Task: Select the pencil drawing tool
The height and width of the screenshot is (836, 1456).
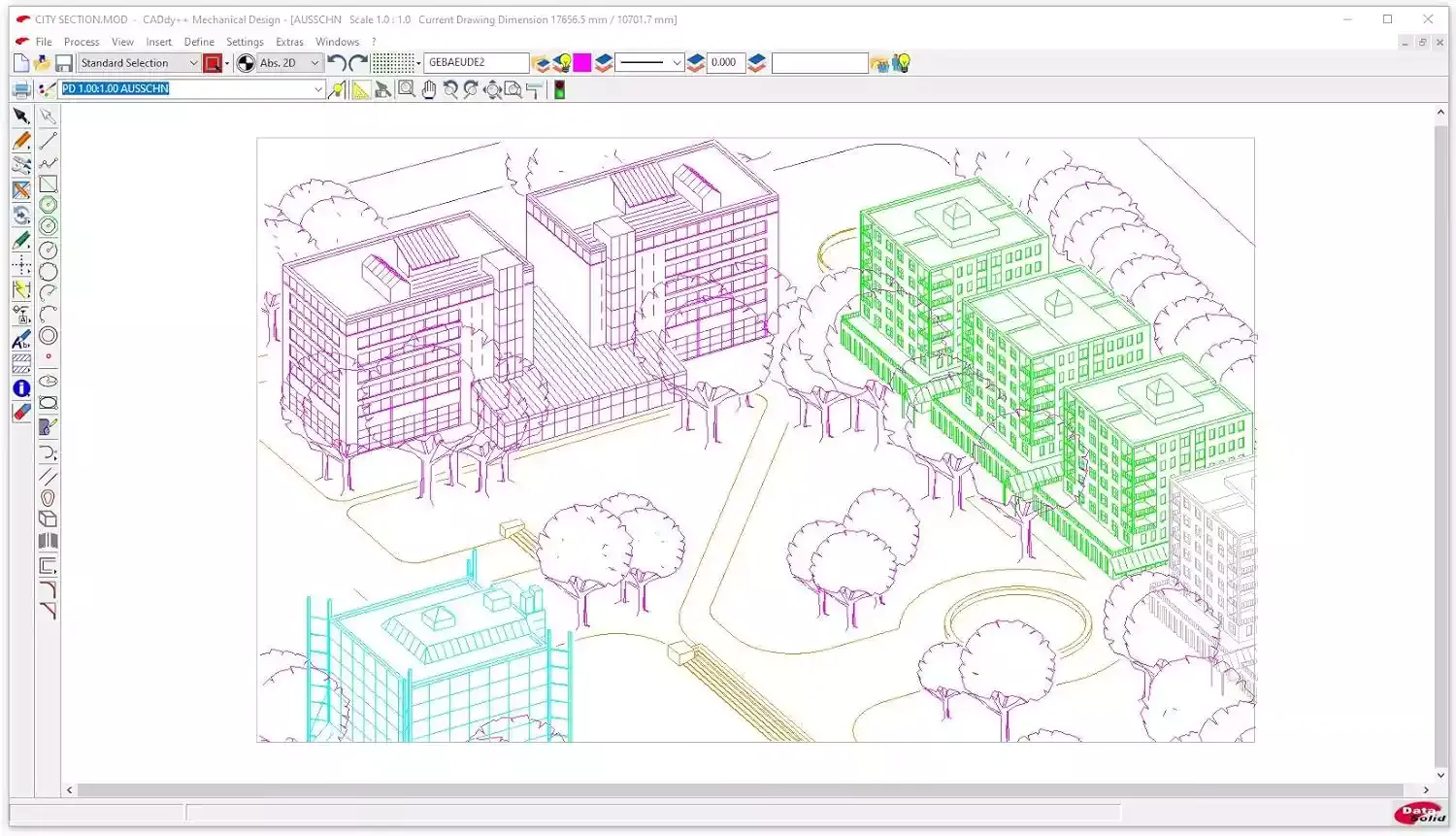Action: [x=21, y=140]
